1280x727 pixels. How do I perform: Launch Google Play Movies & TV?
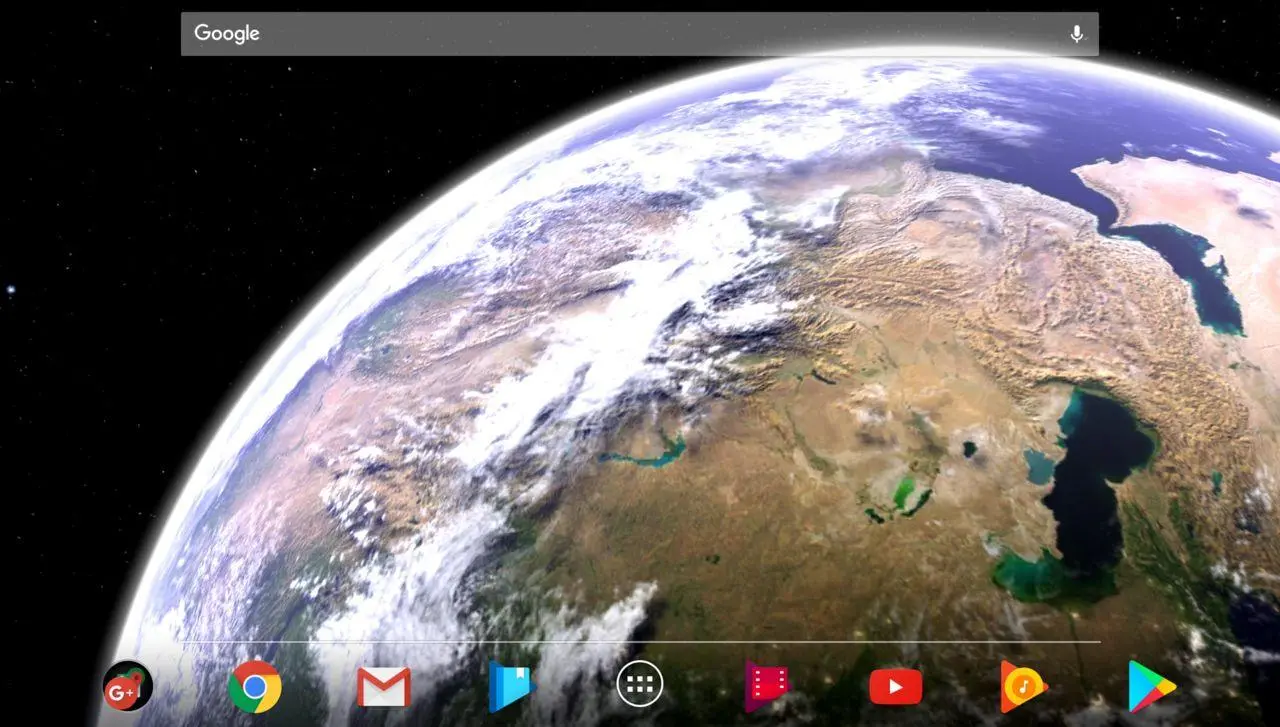(x=767, y=686)
